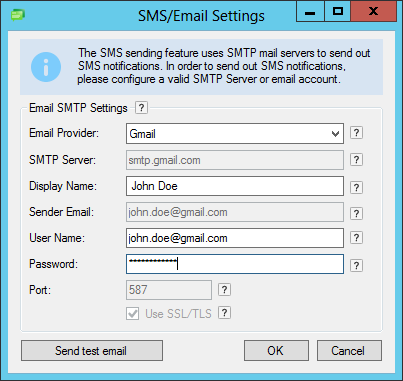Click the blue information icon
This screenshot has width=403, height=381.
click(x=46, y=67)
